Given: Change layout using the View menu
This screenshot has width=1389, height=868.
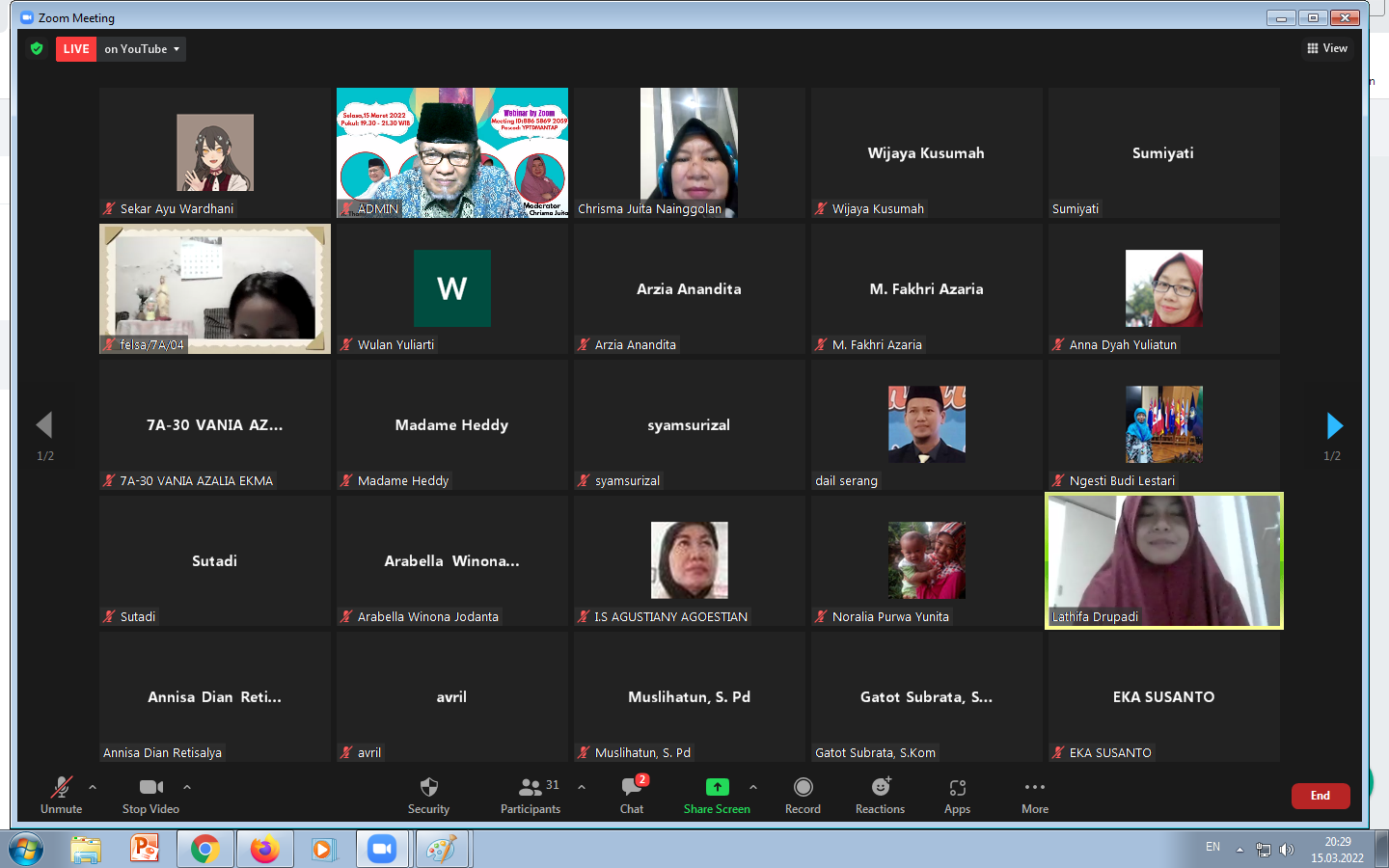Looking at the screenshot, I should [x=1327, y=48].
